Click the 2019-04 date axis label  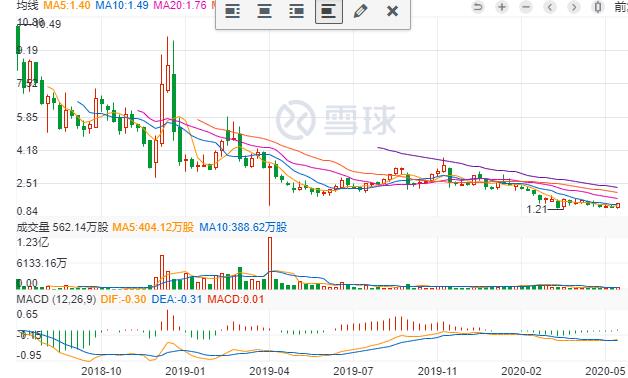point(269,371)
